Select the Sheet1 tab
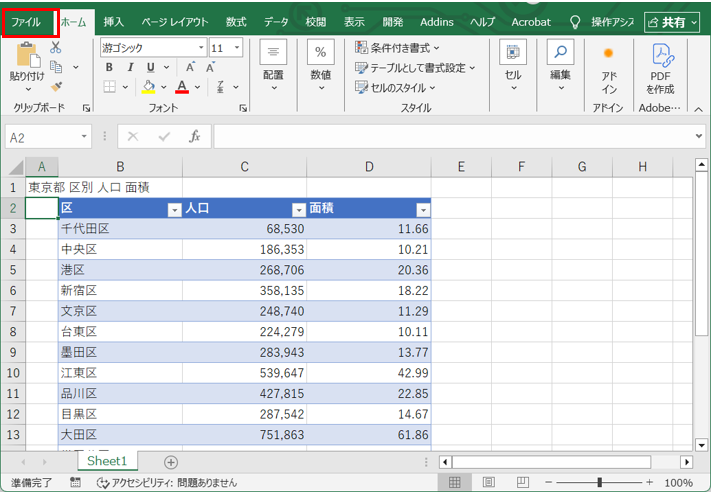Screen dimensions: 711x492 107,461
